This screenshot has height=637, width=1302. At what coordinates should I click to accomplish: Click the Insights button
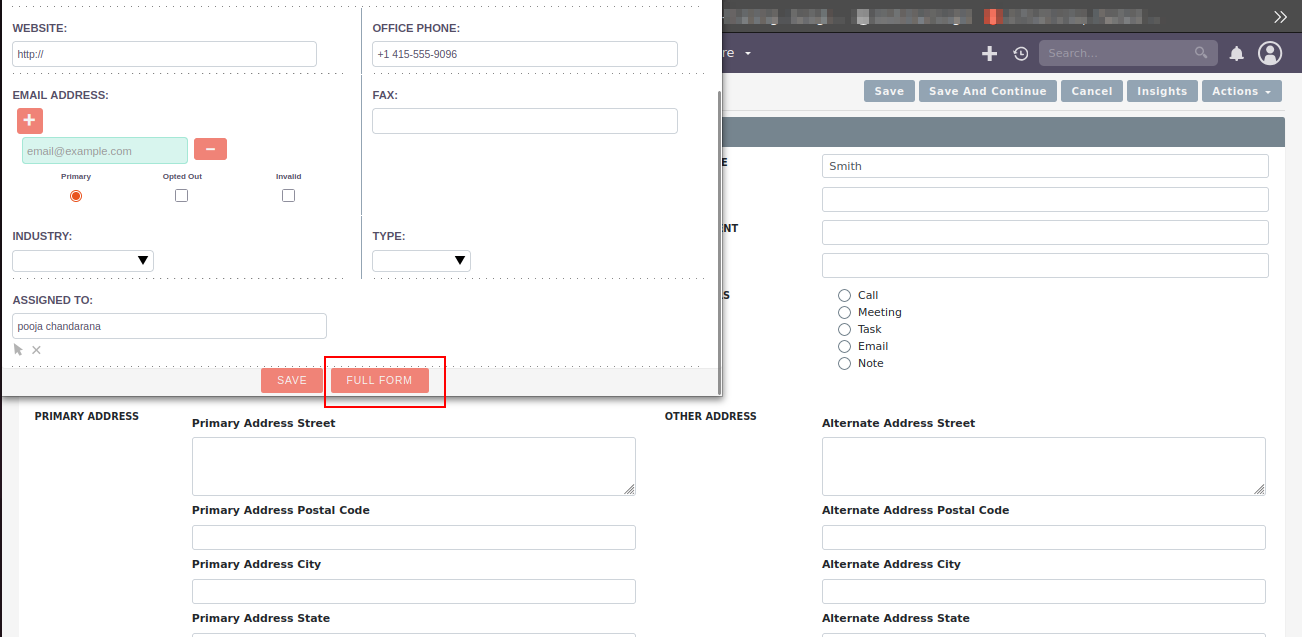[x=1162, y=91]
